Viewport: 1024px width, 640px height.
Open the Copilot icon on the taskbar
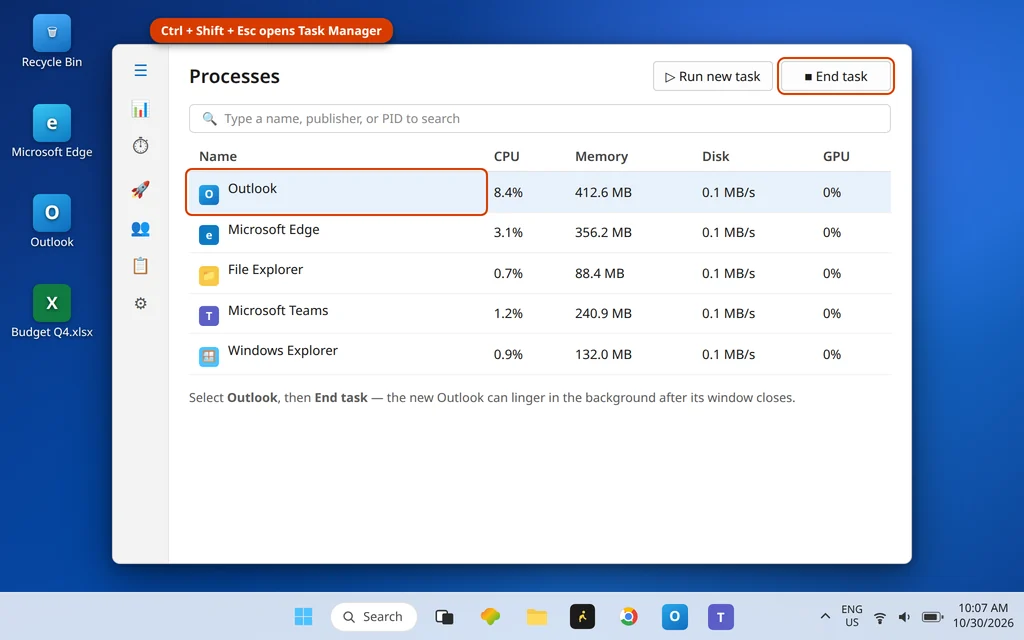[x=490, y=616]
